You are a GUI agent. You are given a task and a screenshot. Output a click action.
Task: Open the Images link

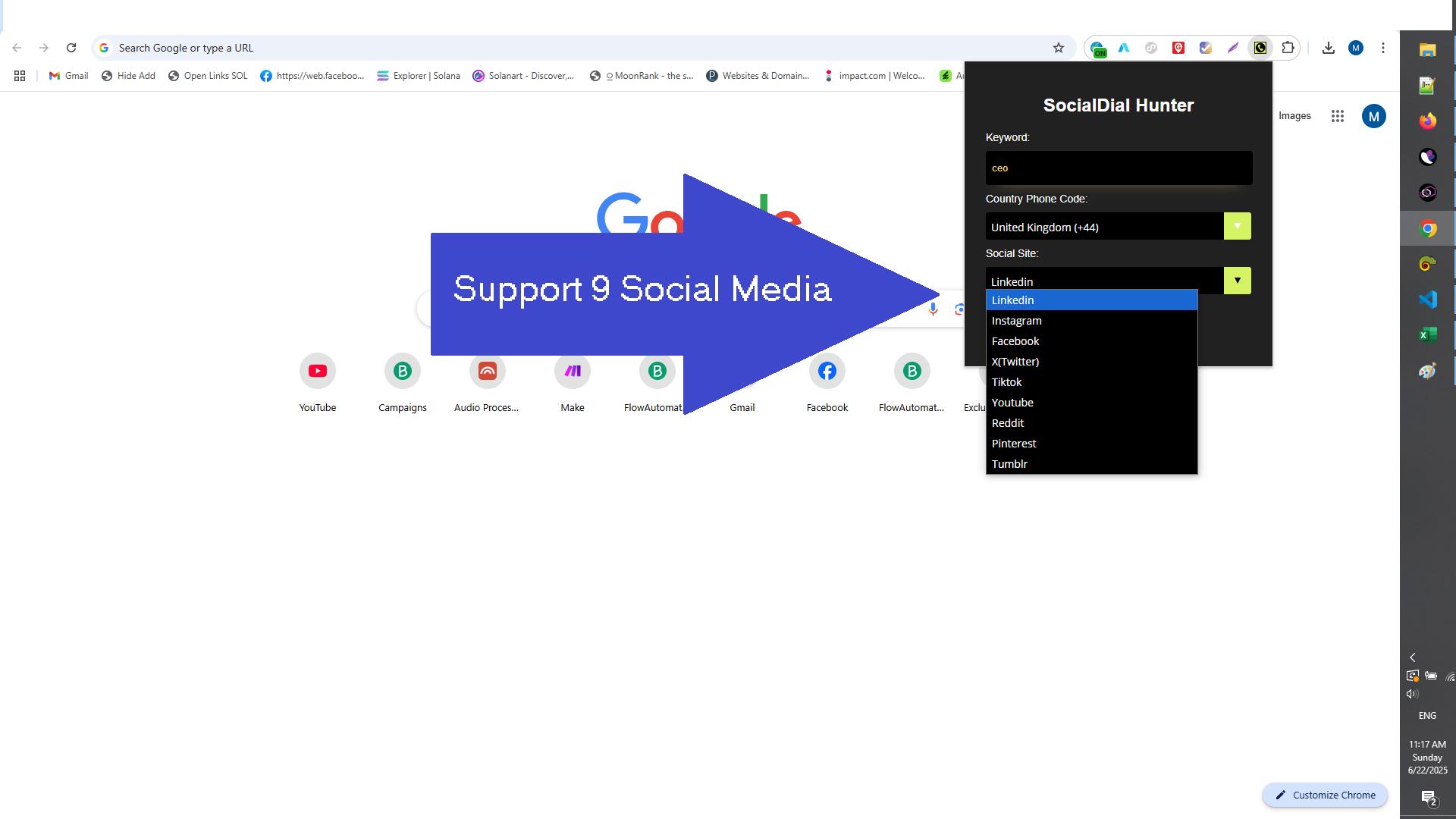click(x=1294, y=116)
